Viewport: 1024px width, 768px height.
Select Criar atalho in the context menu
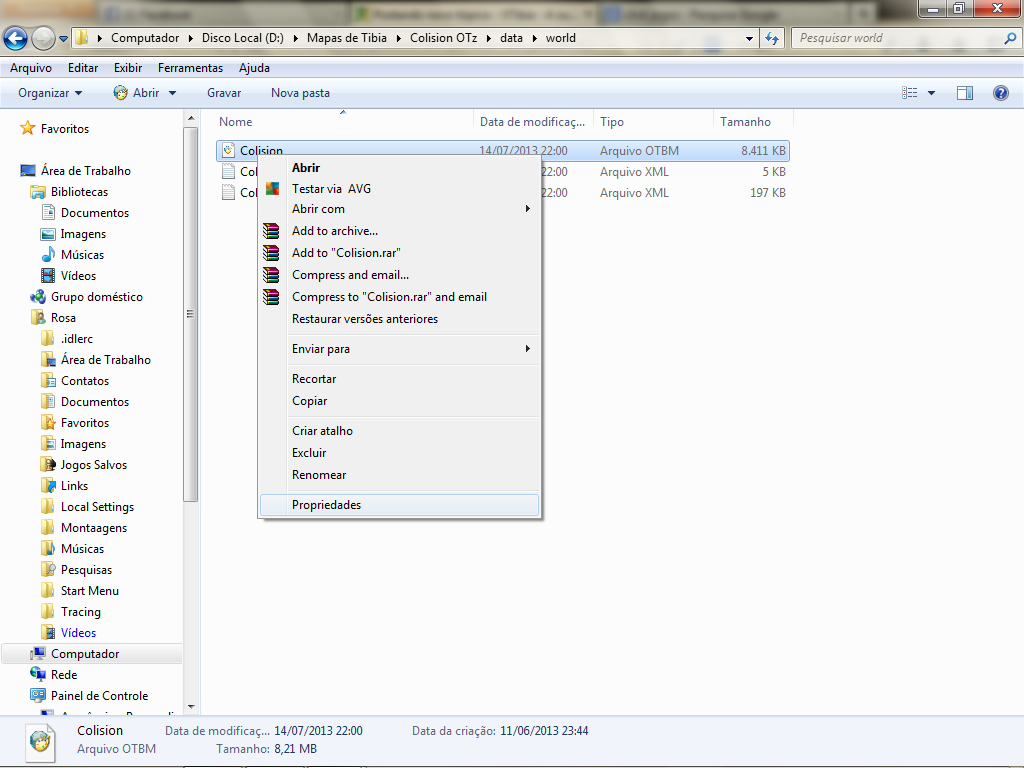[400, 431]
